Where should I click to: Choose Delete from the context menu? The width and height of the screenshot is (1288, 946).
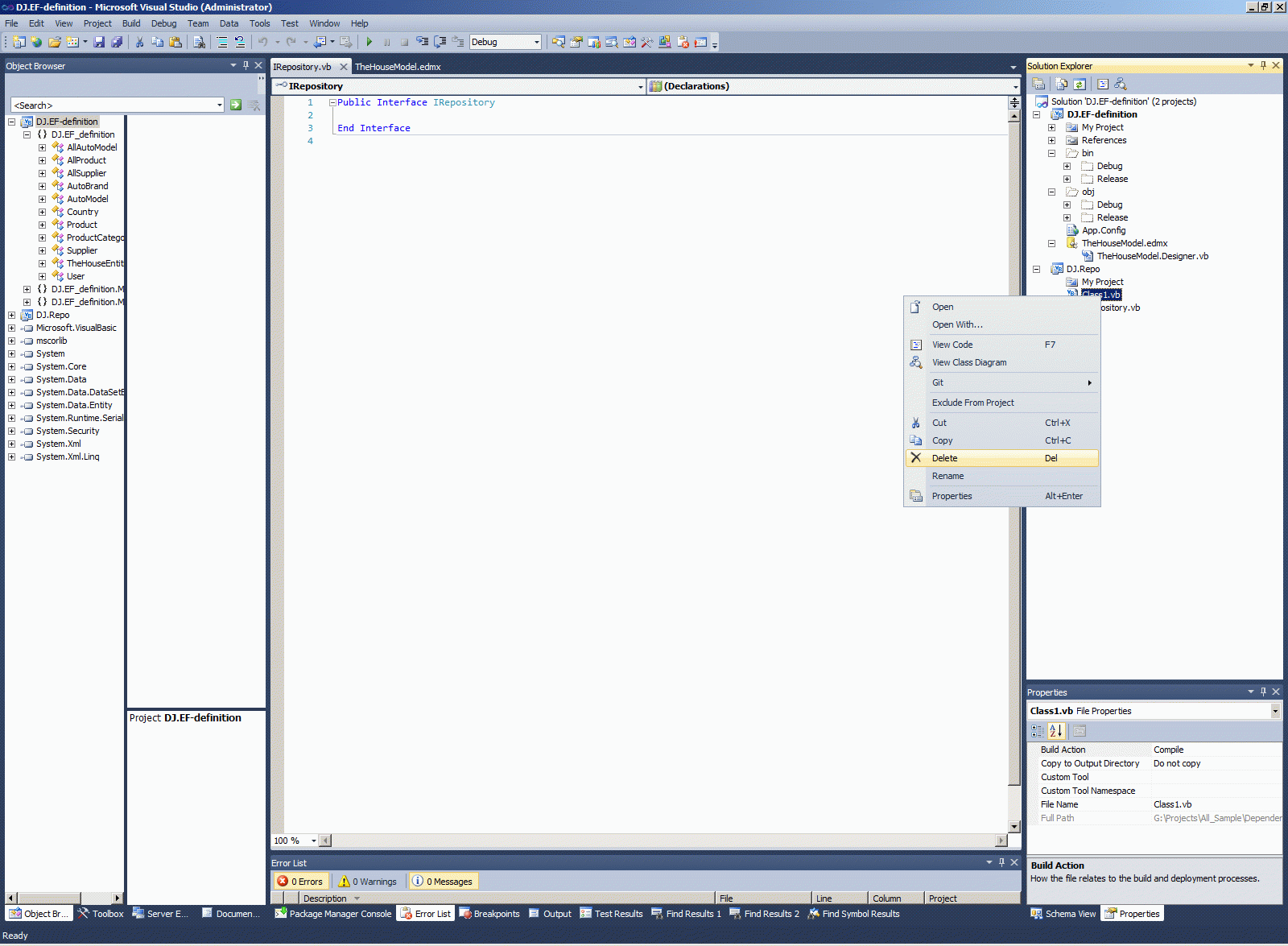(1002, 458)
